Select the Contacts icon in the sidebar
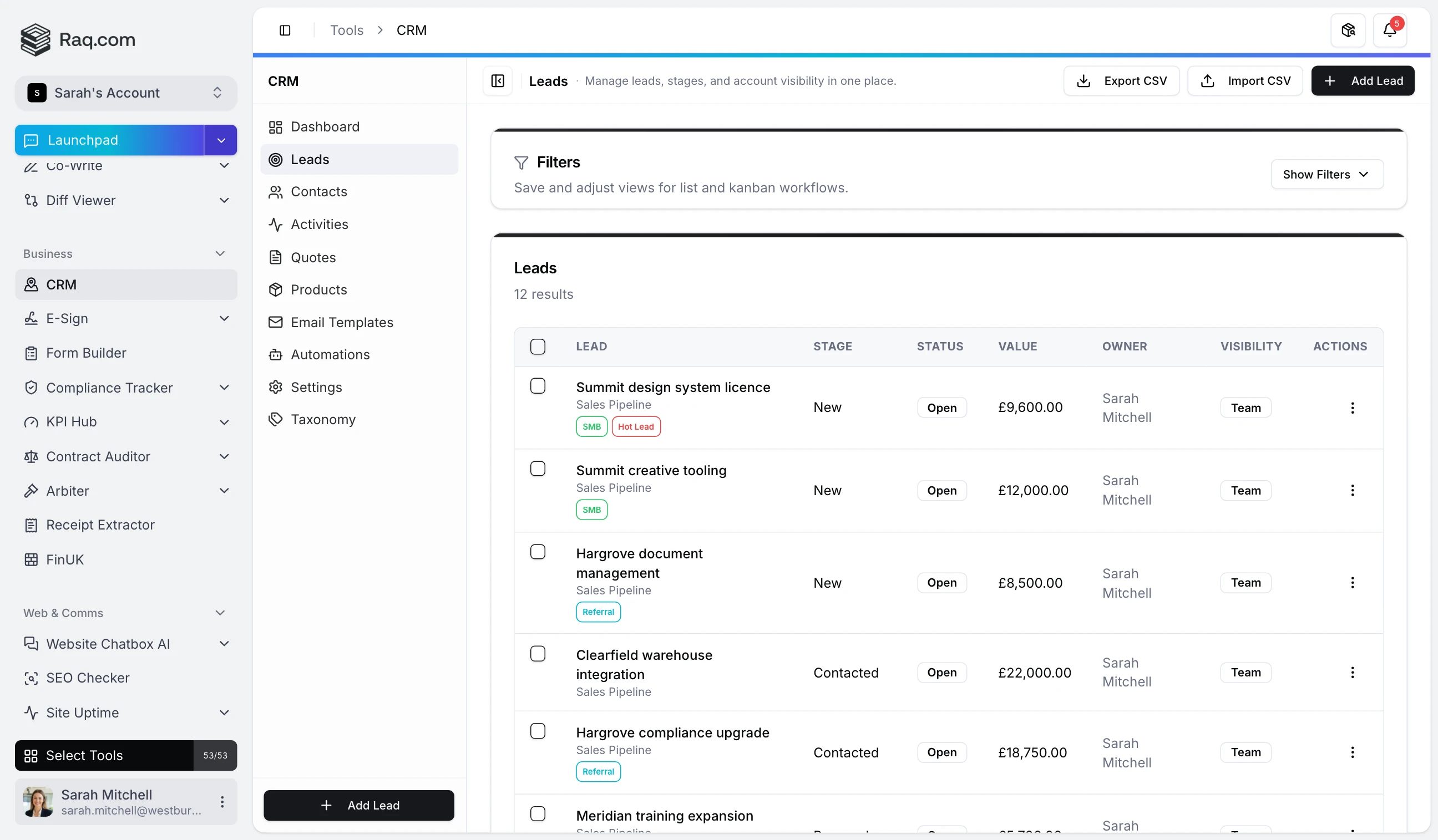Viewport: 1438px width, 840px height. [x=276, y=192]
